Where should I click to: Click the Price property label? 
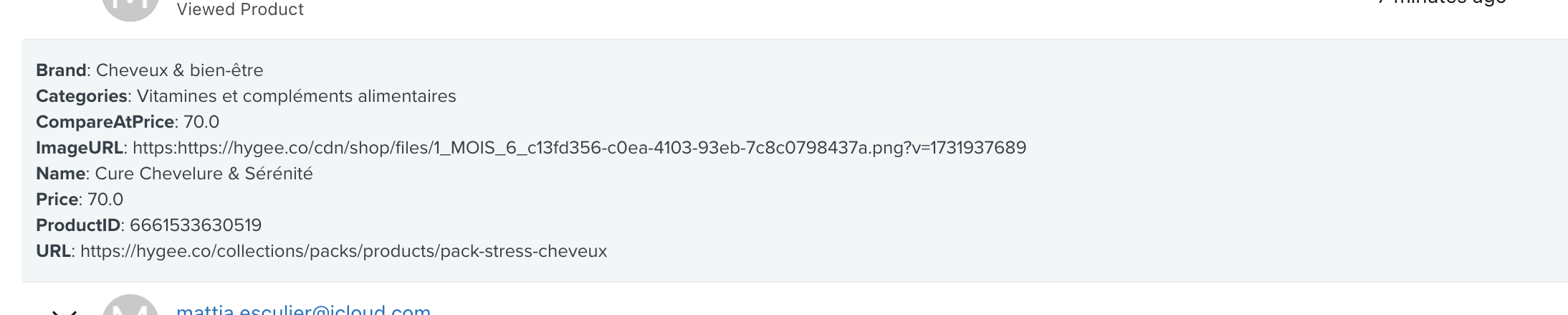pyautogui.click(x=57, y=199)
